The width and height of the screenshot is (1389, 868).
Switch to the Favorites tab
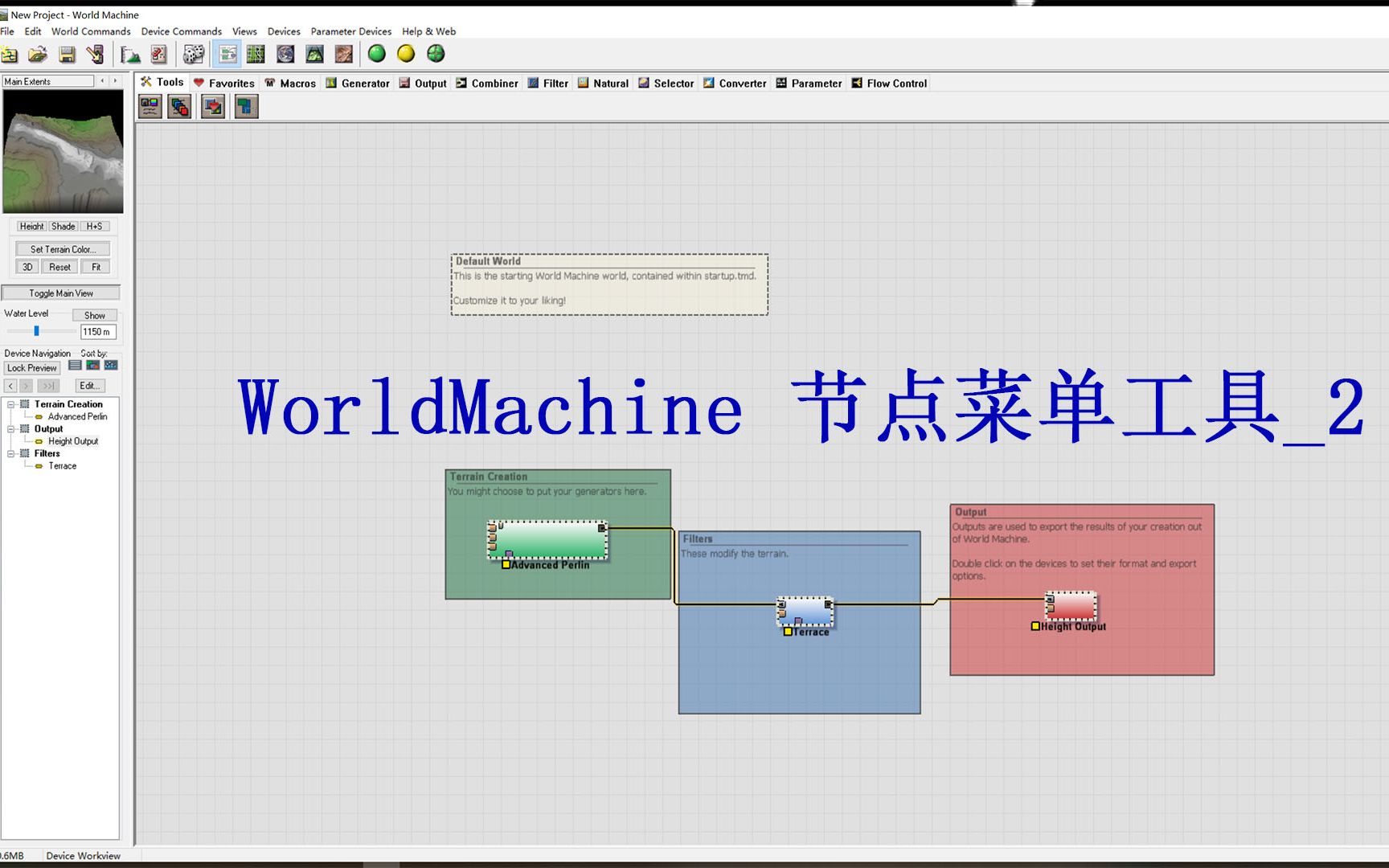click(x=224, y=83)
